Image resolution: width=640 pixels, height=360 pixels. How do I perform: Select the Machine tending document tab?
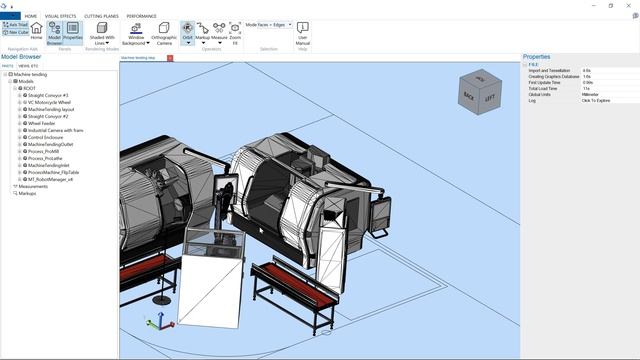[x=139, y=58]
